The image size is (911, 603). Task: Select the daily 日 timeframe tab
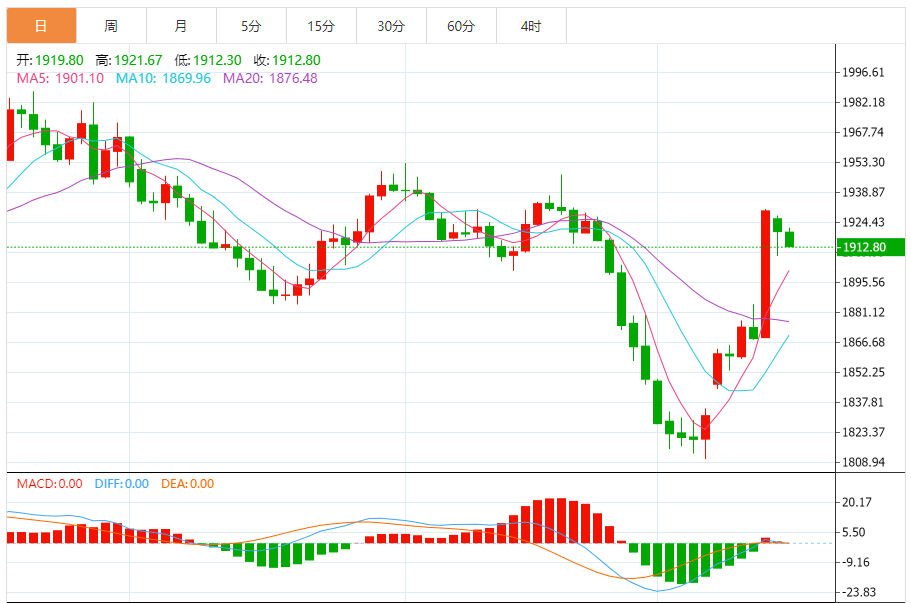pos(41,26)
